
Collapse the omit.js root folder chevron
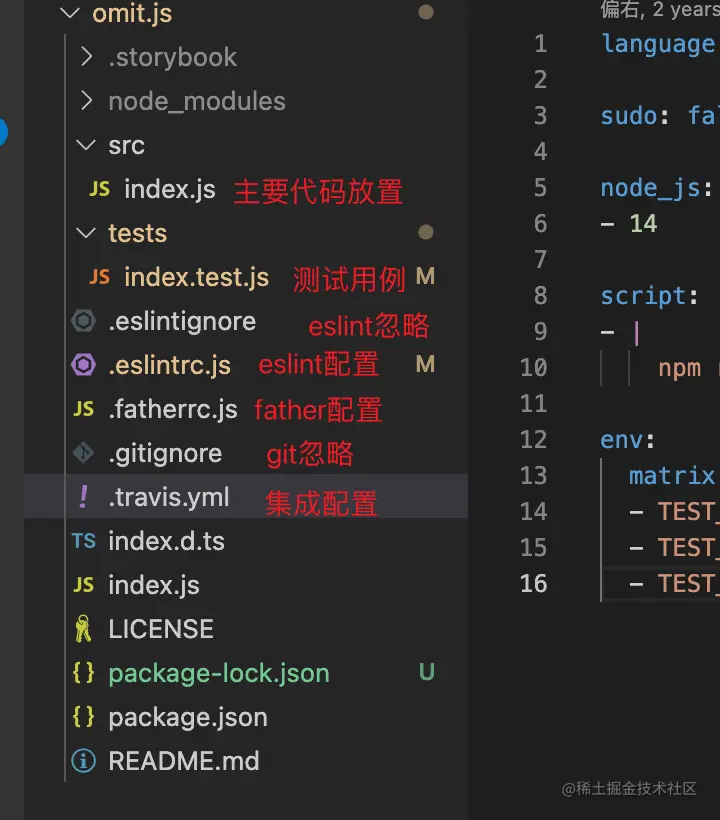tap(70, 14)
